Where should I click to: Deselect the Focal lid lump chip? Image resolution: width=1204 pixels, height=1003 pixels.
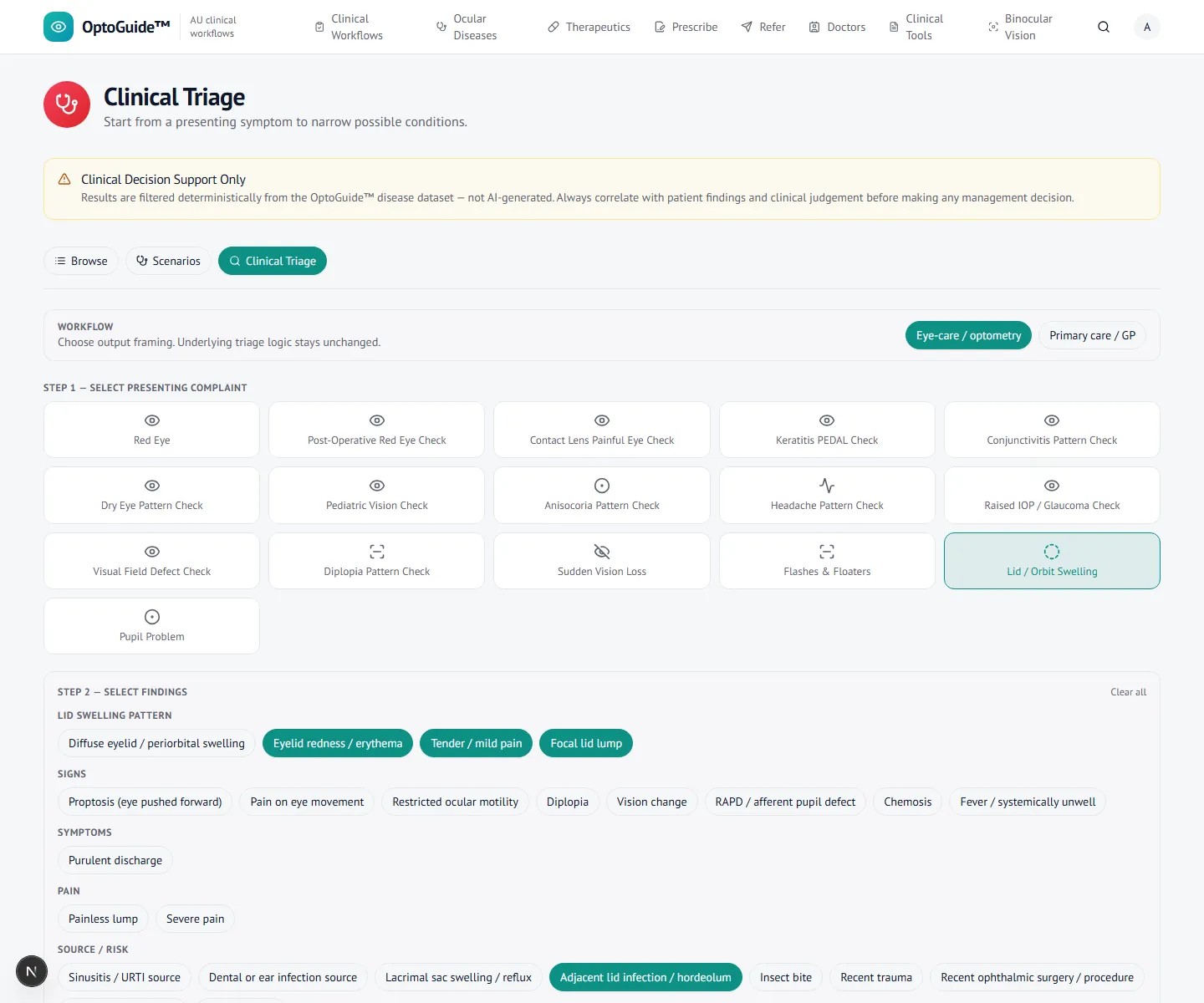point(586,743)
